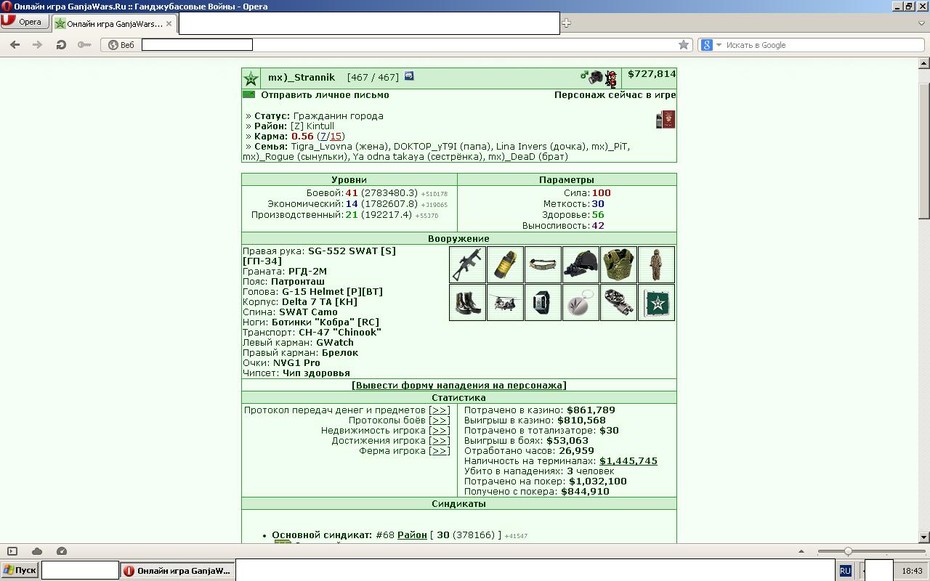Screen dimensions: 930x581
Task: Click the small blue icon after [467 / 467]
Action: [x=409, y=76]
